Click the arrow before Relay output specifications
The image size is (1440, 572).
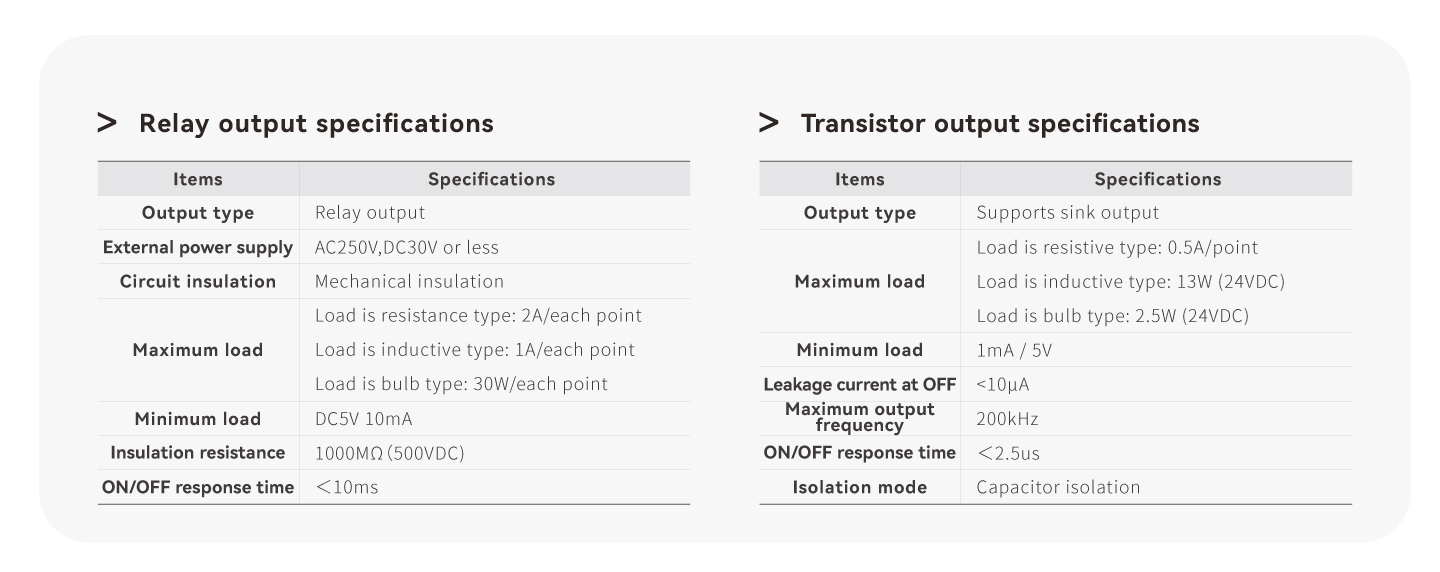[107, 123]
